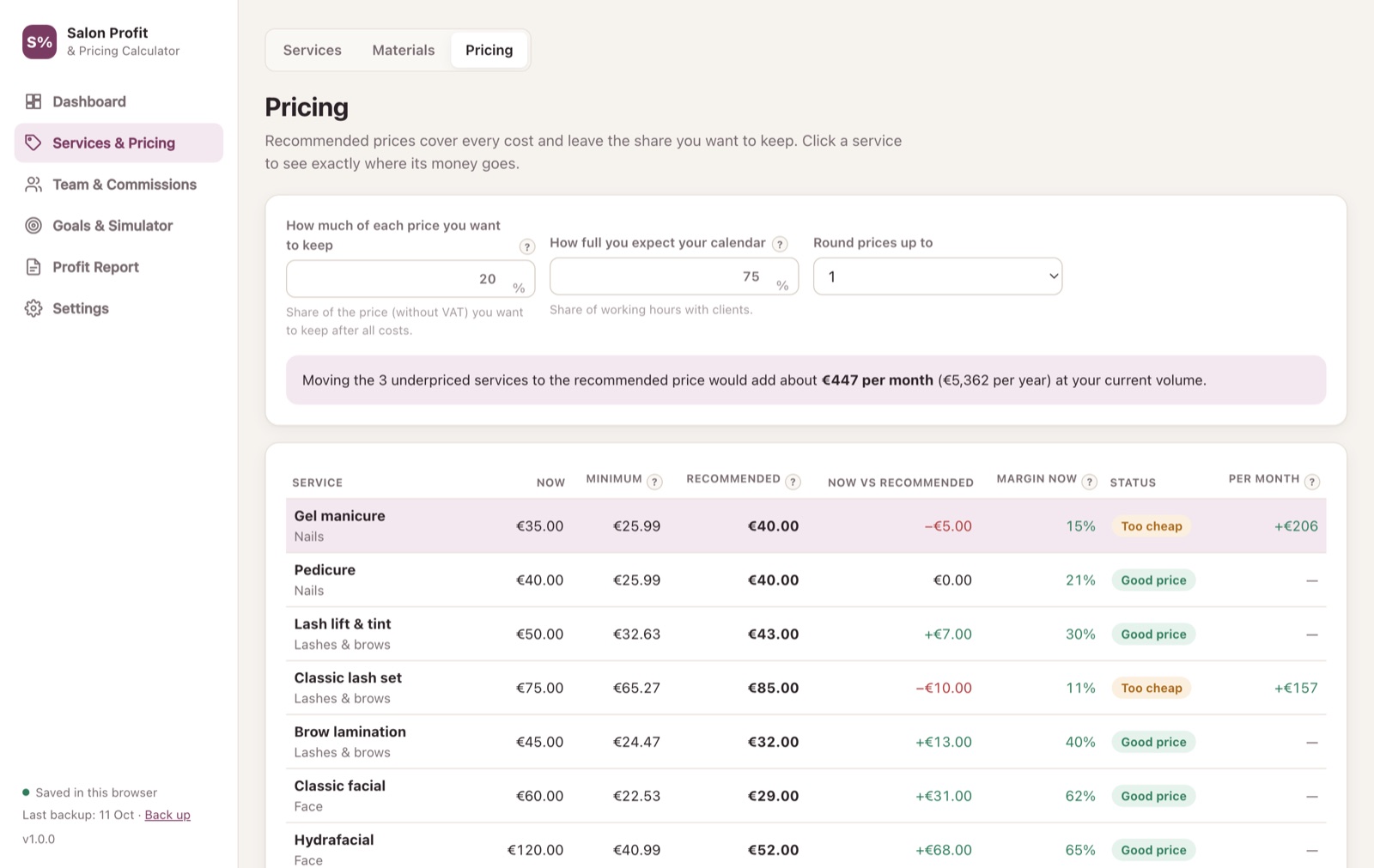Open the Classic facial row
The height and width of the screenshot is (868, 1374).
(x=806, y=796)
